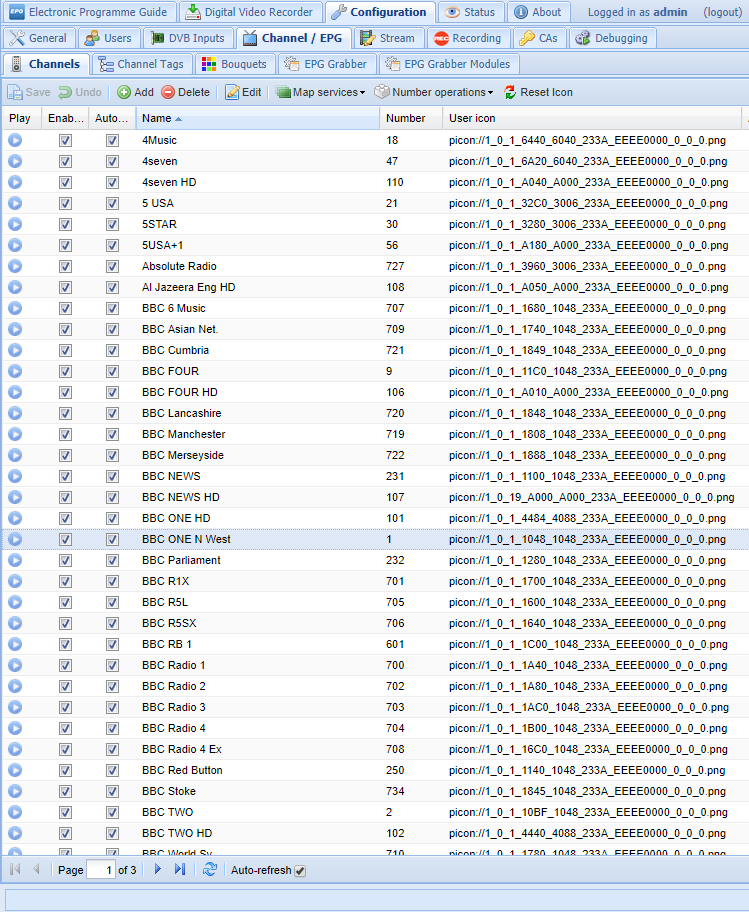
Task: Open the Debugging tab
Action: (612, 38)
